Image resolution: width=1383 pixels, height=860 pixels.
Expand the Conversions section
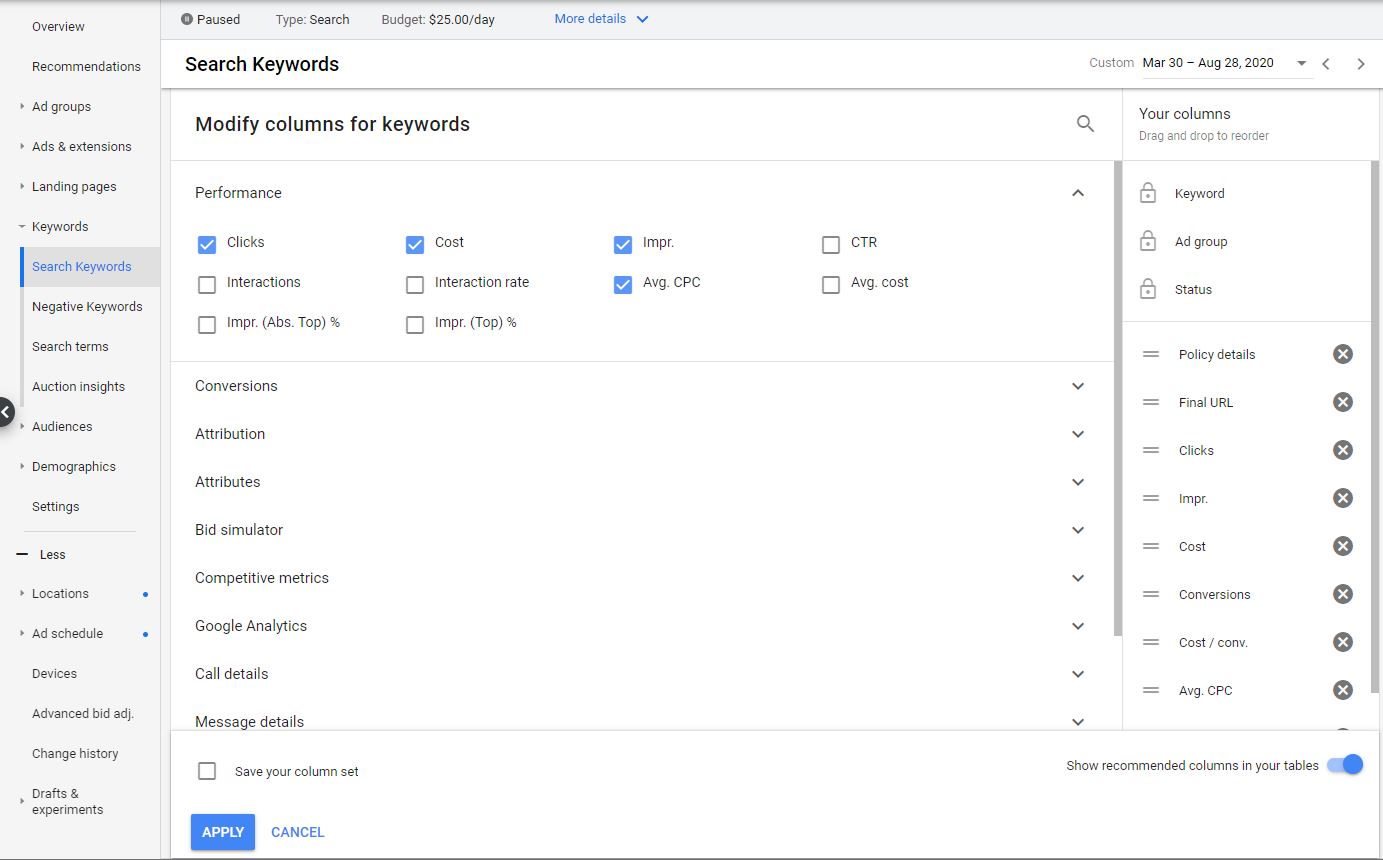coord(1078,386)
